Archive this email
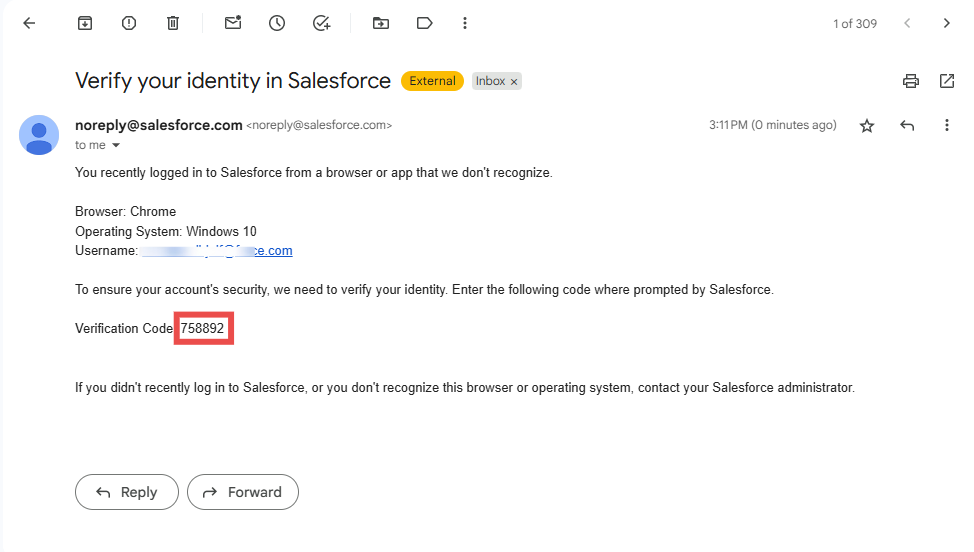Image resolution: width=974 pixels, height=552 pixels. coord(85,23)
